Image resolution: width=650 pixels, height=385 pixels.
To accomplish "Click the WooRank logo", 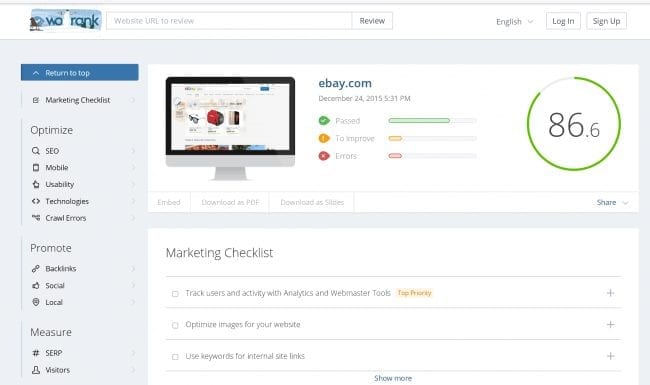I will 65,20.
